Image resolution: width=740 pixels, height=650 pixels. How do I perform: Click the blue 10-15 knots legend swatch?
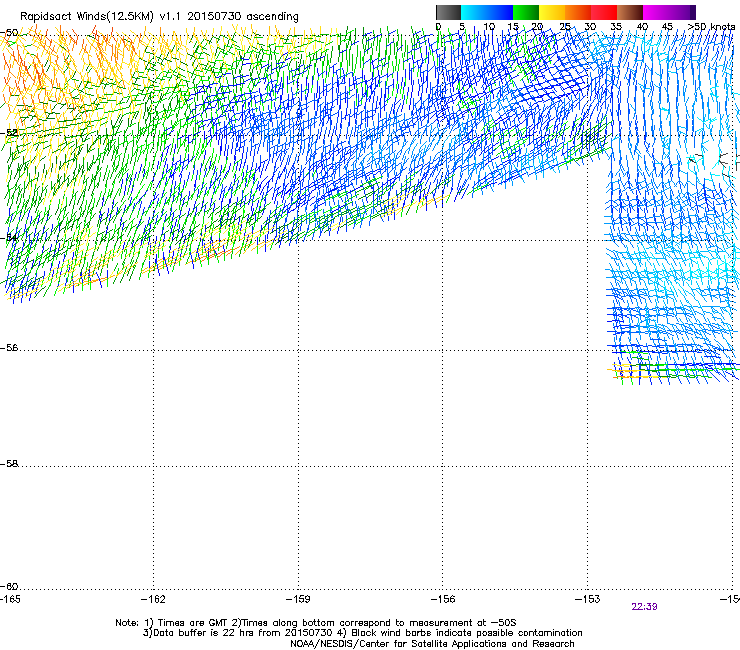pyautogui.click(x=500, y=12)
